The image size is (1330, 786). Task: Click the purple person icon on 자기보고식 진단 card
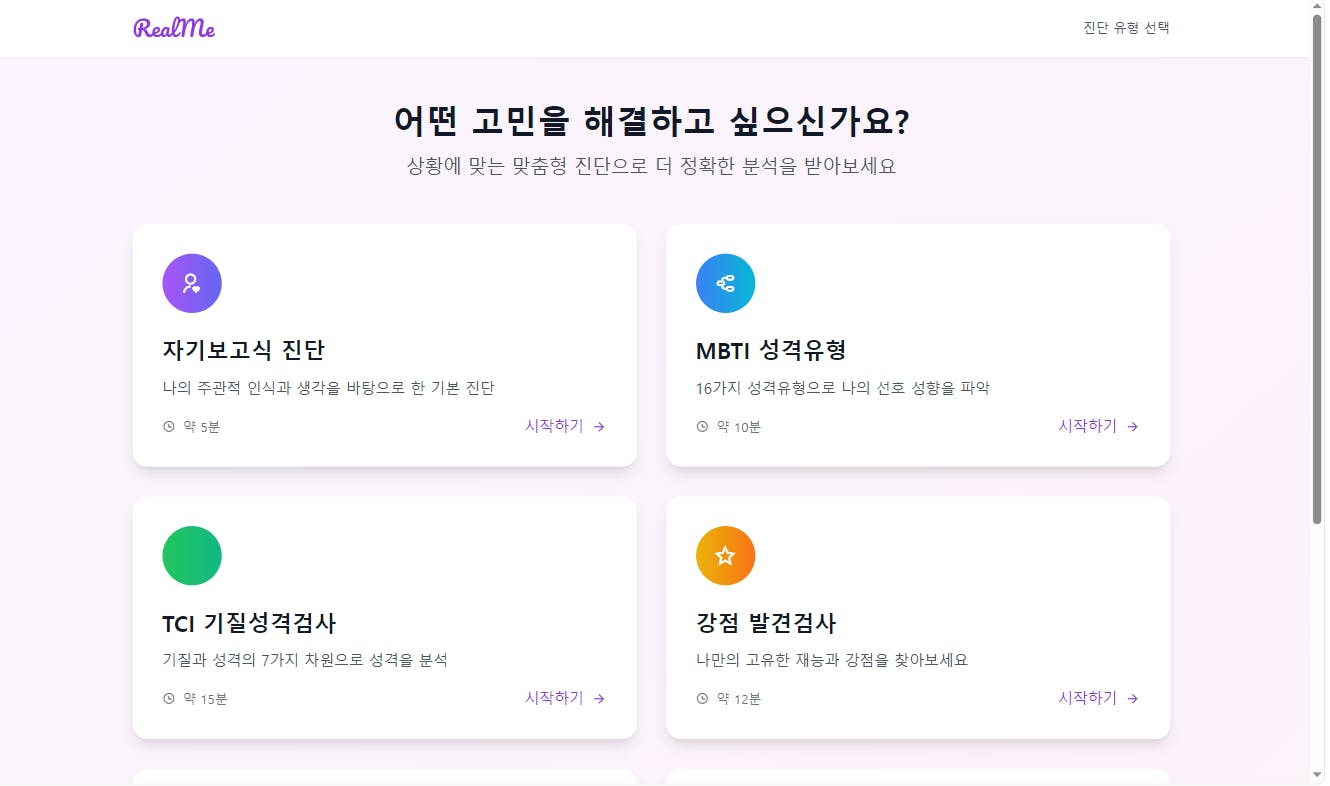[192, 283]
